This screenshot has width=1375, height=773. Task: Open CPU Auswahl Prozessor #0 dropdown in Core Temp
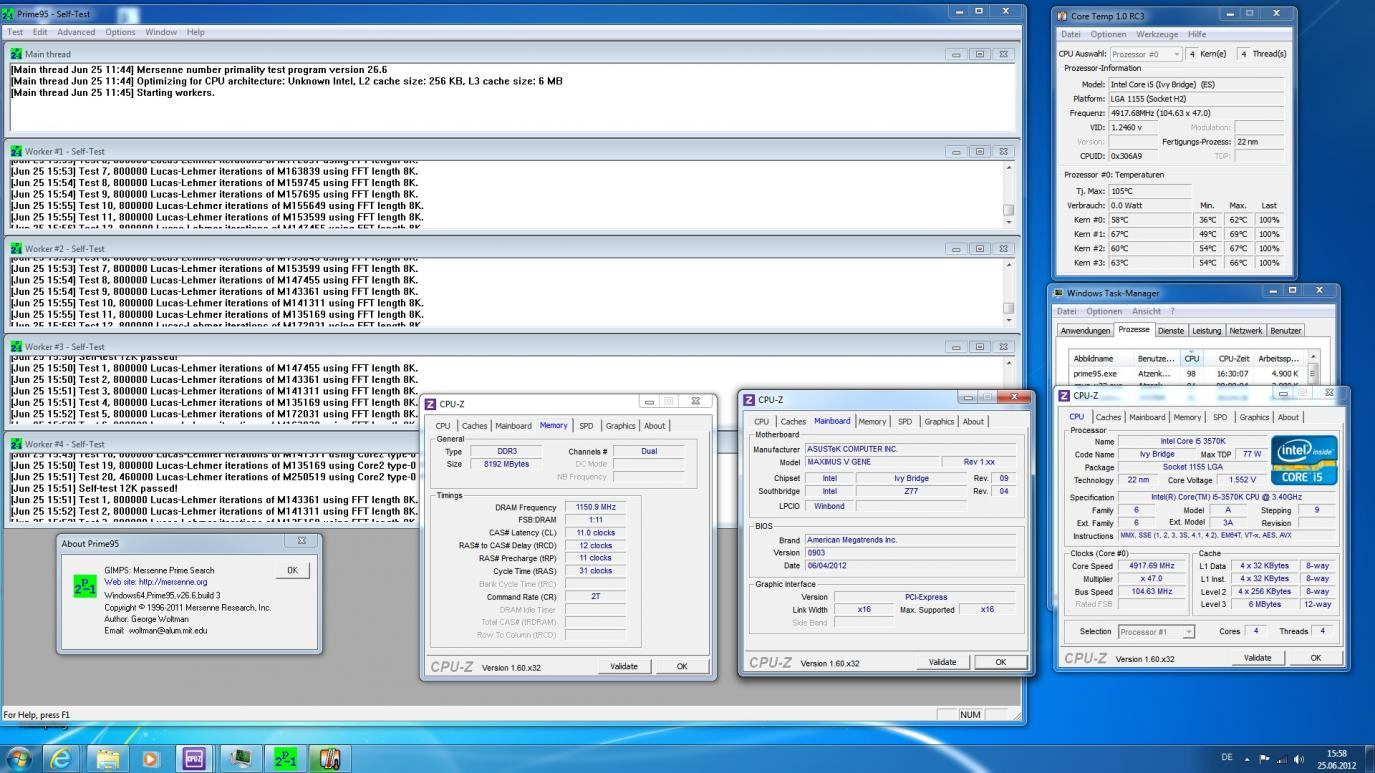(1146, 54)
